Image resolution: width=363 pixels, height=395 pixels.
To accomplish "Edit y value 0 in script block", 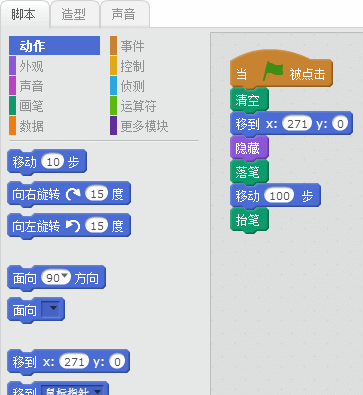I will pos(340,124).
